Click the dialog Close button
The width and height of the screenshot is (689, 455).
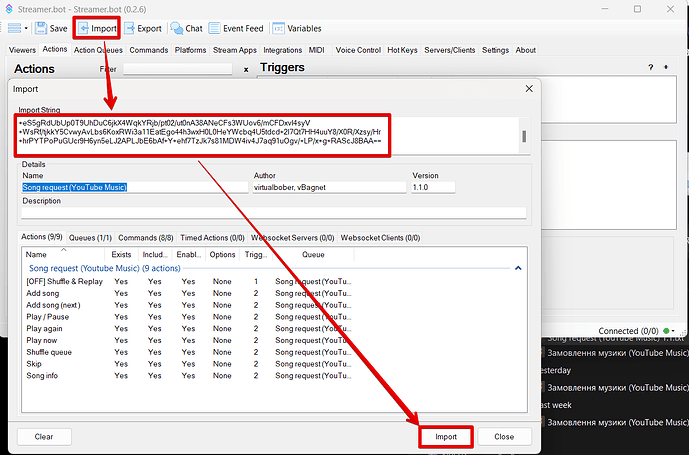(x=504, y=437)
